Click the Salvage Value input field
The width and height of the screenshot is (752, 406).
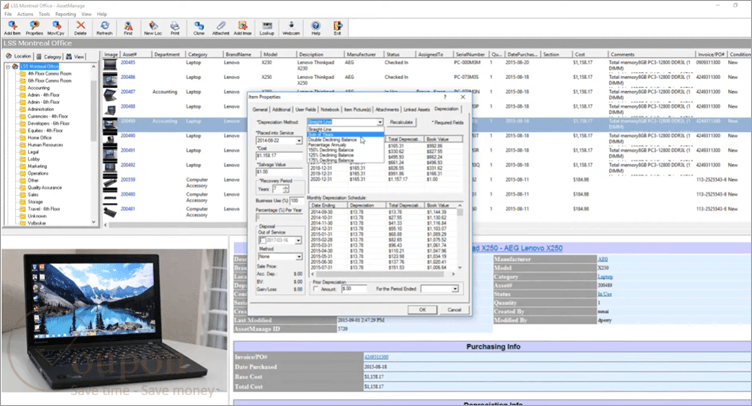pos(279,172)
